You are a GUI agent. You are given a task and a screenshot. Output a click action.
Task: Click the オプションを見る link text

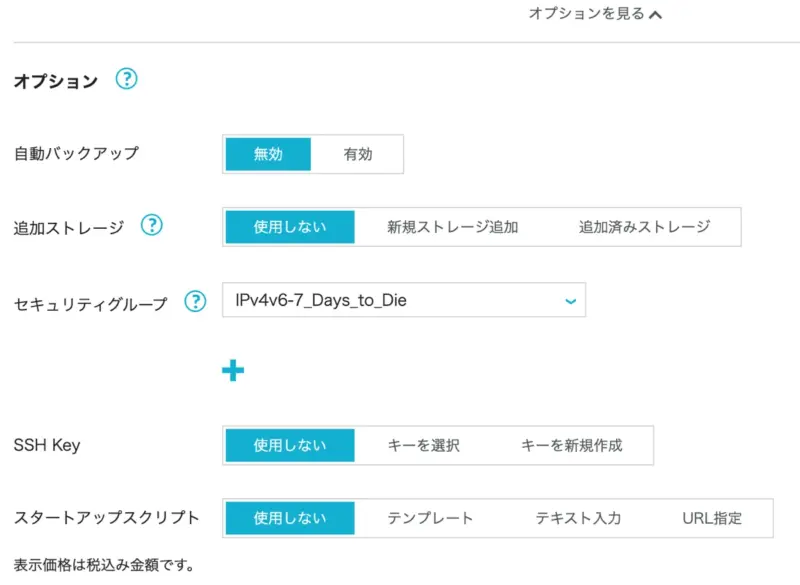(586, 15)
